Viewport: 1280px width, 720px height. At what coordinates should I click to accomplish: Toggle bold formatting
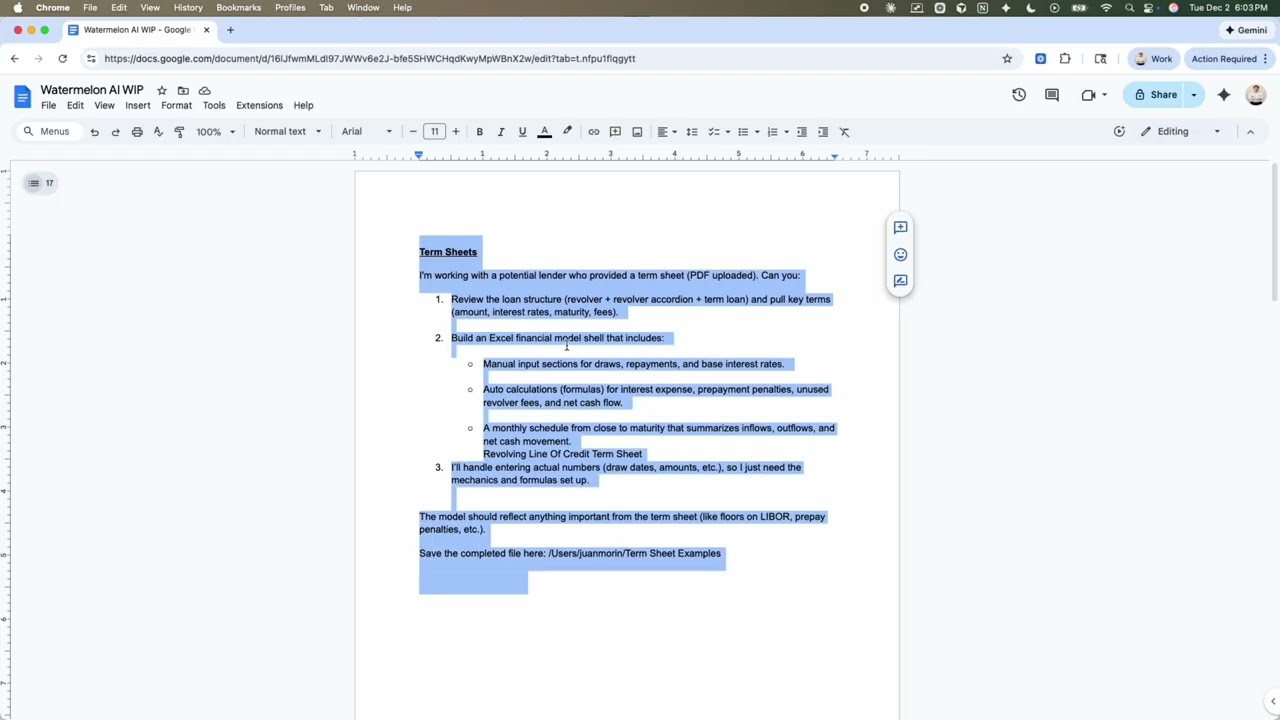(x=479, y=132)
